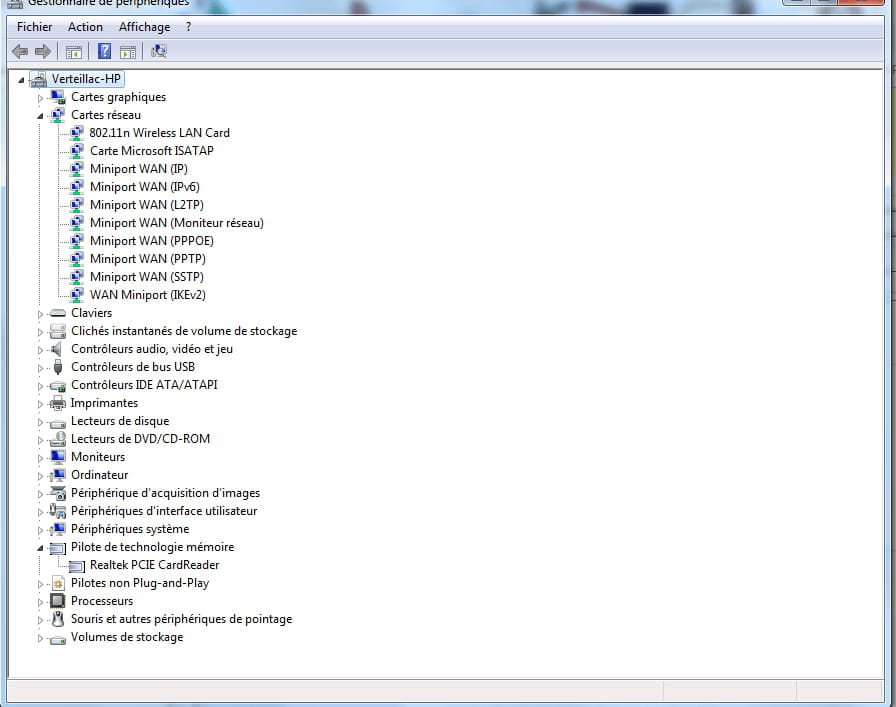
Task: Collapse Pilote de technologie mémoire node
Action: (x=40, y=548)
